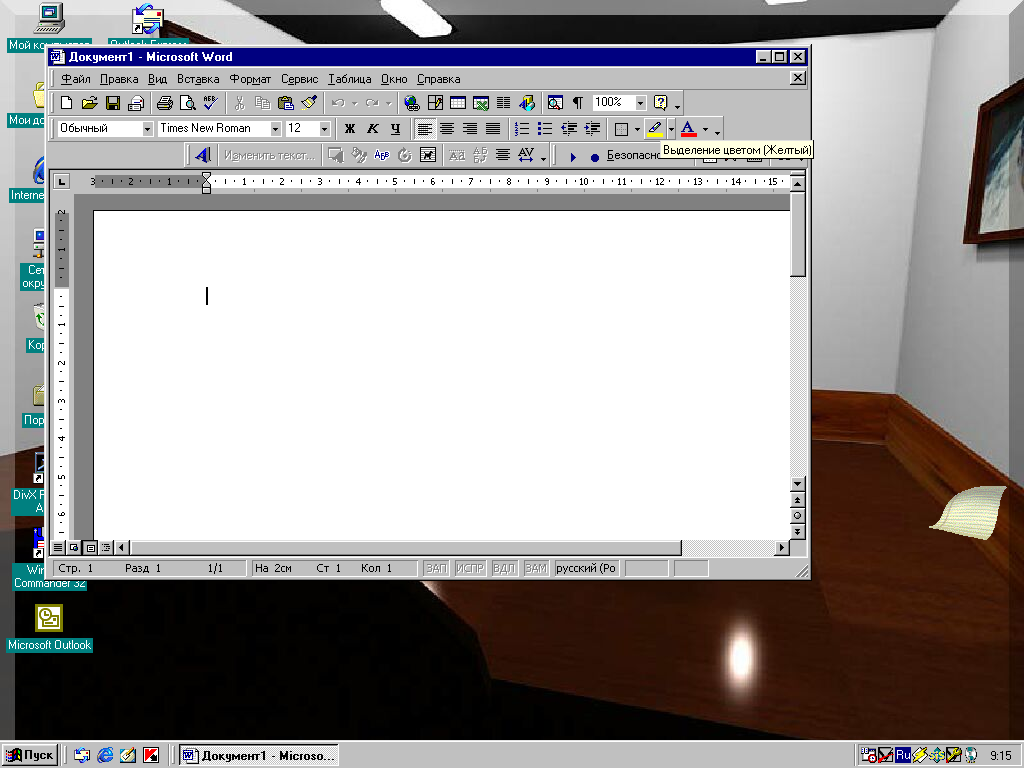The image size is (1024, 768).
Task: Toggle bold formatting (Ж)
Action: point(350,129)
